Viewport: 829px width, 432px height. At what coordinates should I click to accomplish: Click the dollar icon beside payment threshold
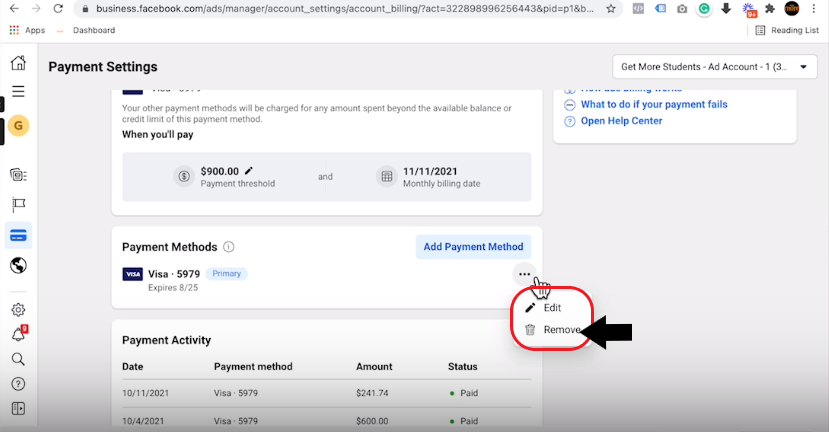[184, 177]
